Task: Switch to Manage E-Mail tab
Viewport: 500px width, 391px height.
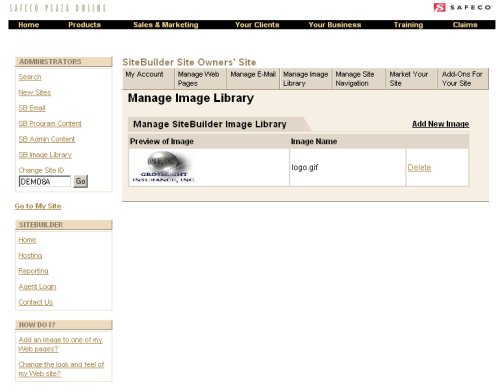Action: coord(253,79)
